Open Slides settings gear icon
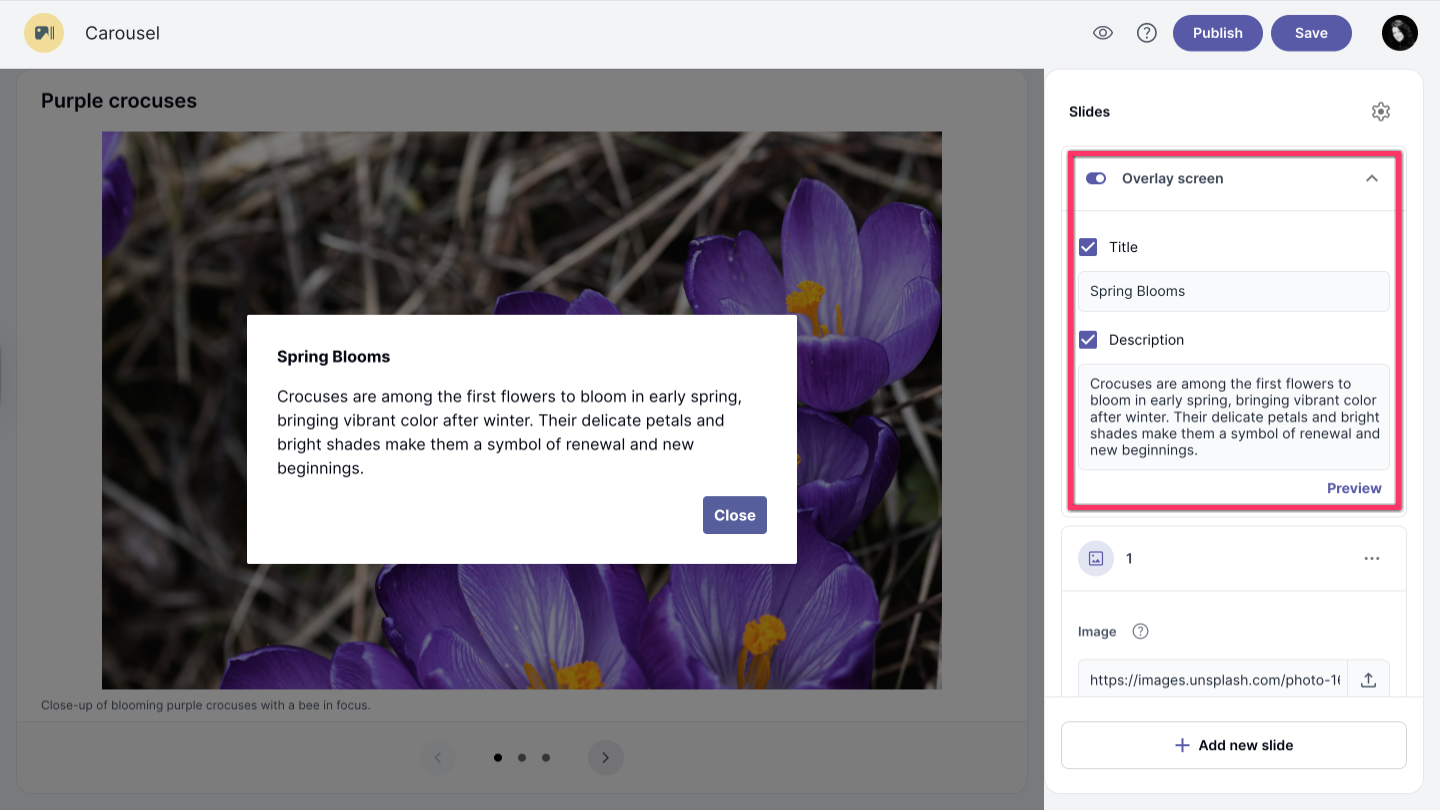This screenshot has width=1440, height=810. click(x=1380, y=112)
